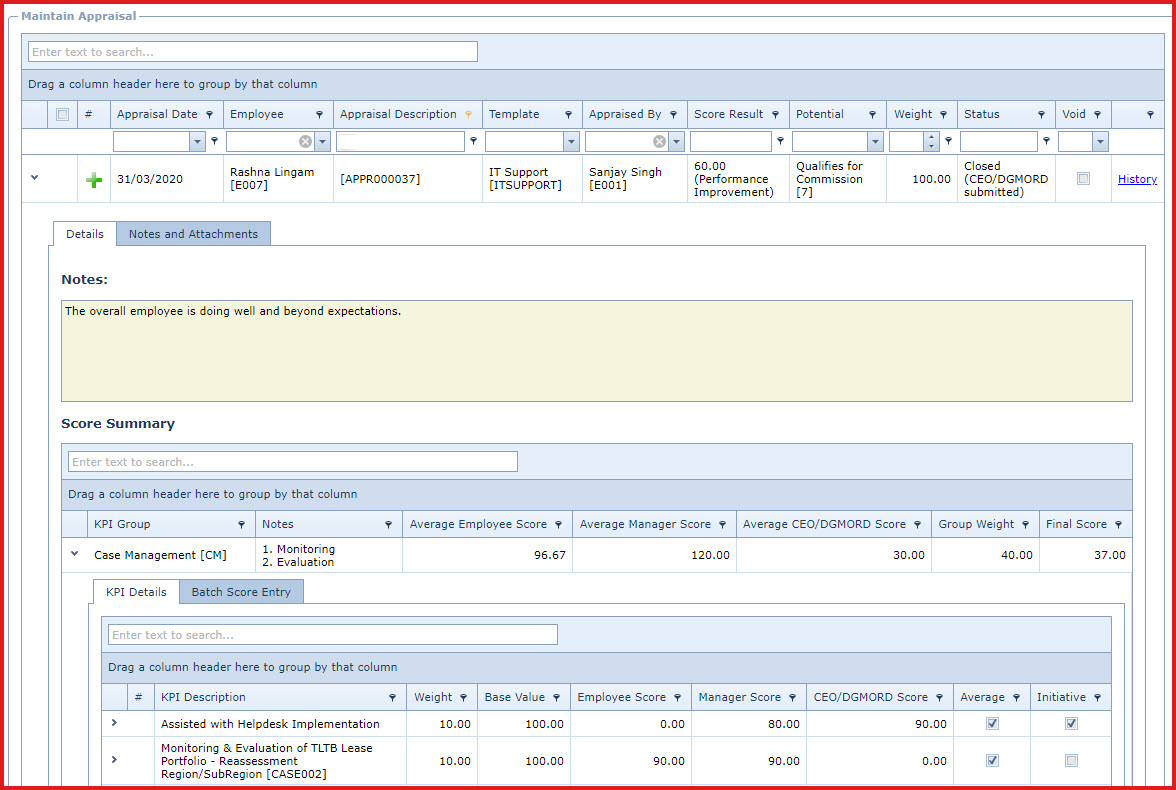
Task: Sort by the Appraised By column header
Action: coord(625,115)
